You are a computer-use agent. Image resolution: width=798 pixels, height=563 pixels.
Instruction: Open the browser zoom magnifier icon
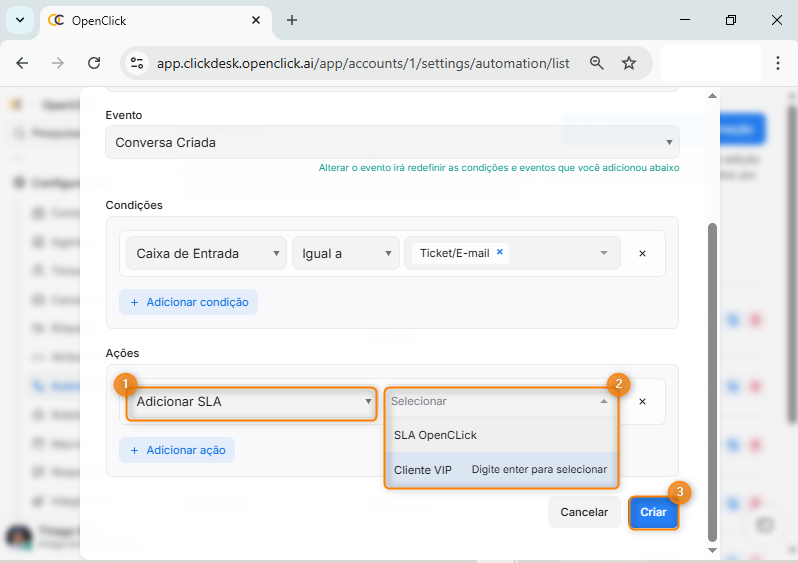(x=597, y=63)
